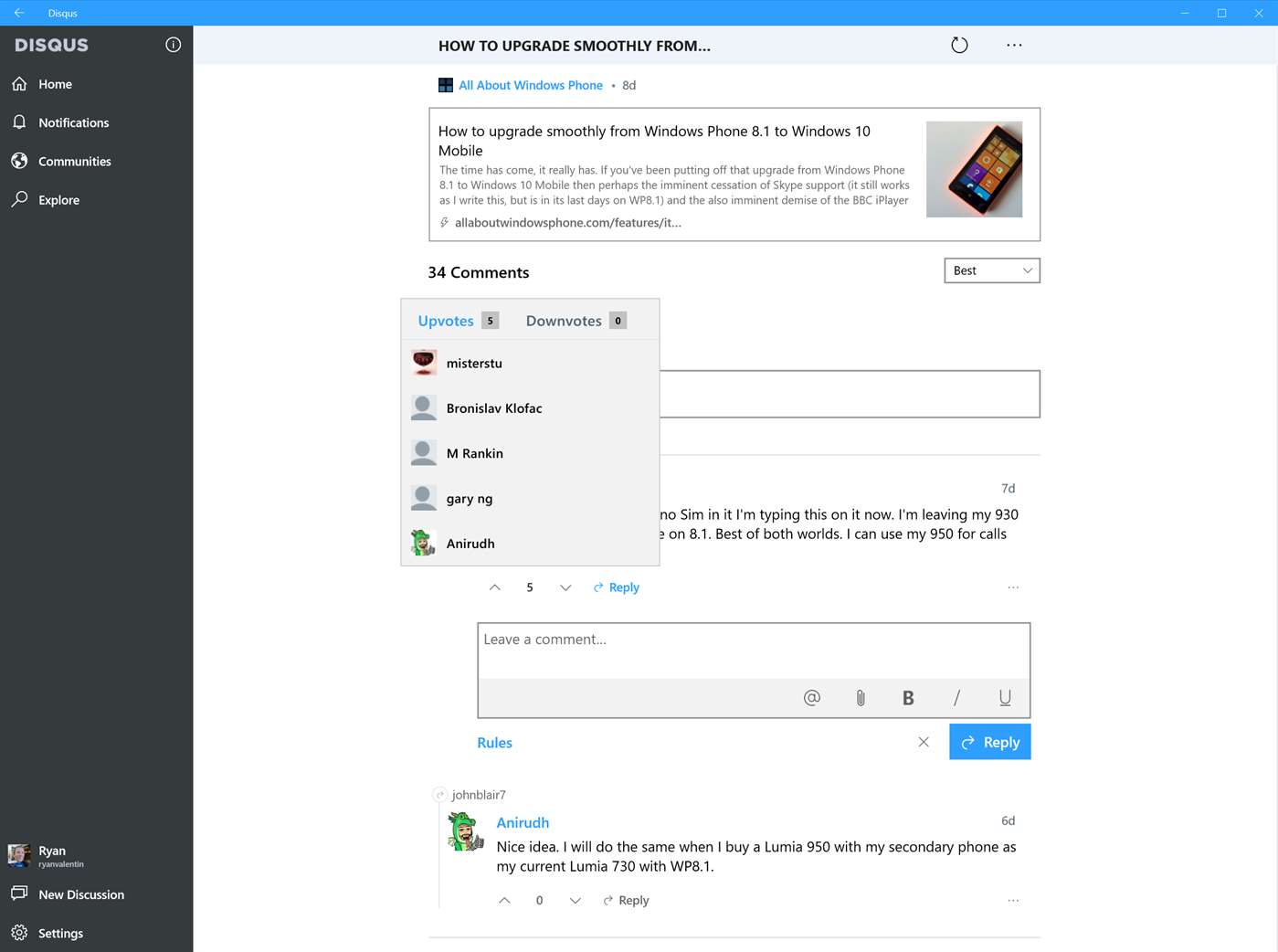This screenshot has width=1278, height=952.
Task: Click Reply link under the 5-vote comment
Action: pos(616,587)
